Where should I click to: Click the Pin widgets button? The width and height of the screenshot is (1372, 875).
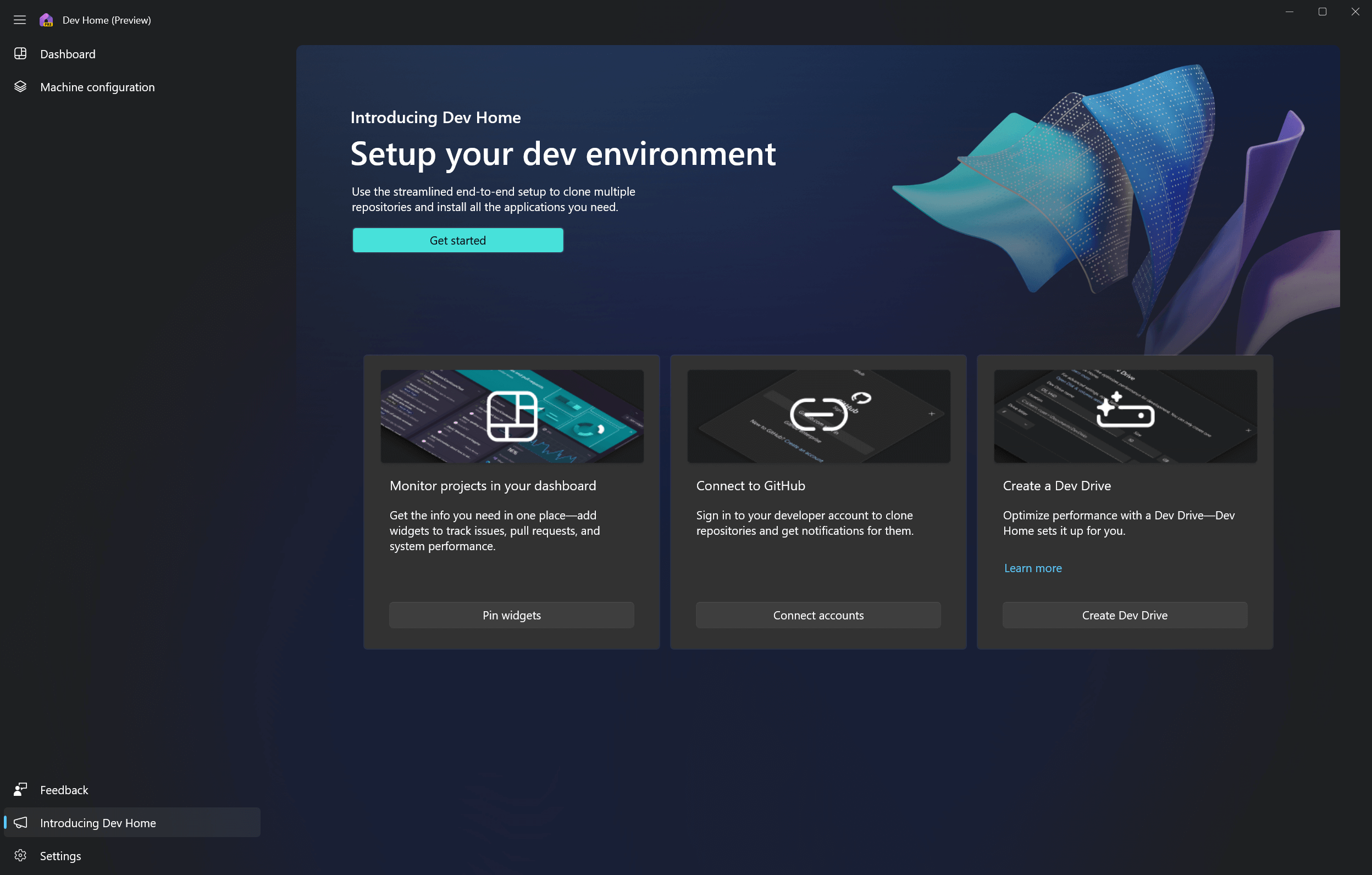[511, 614]
